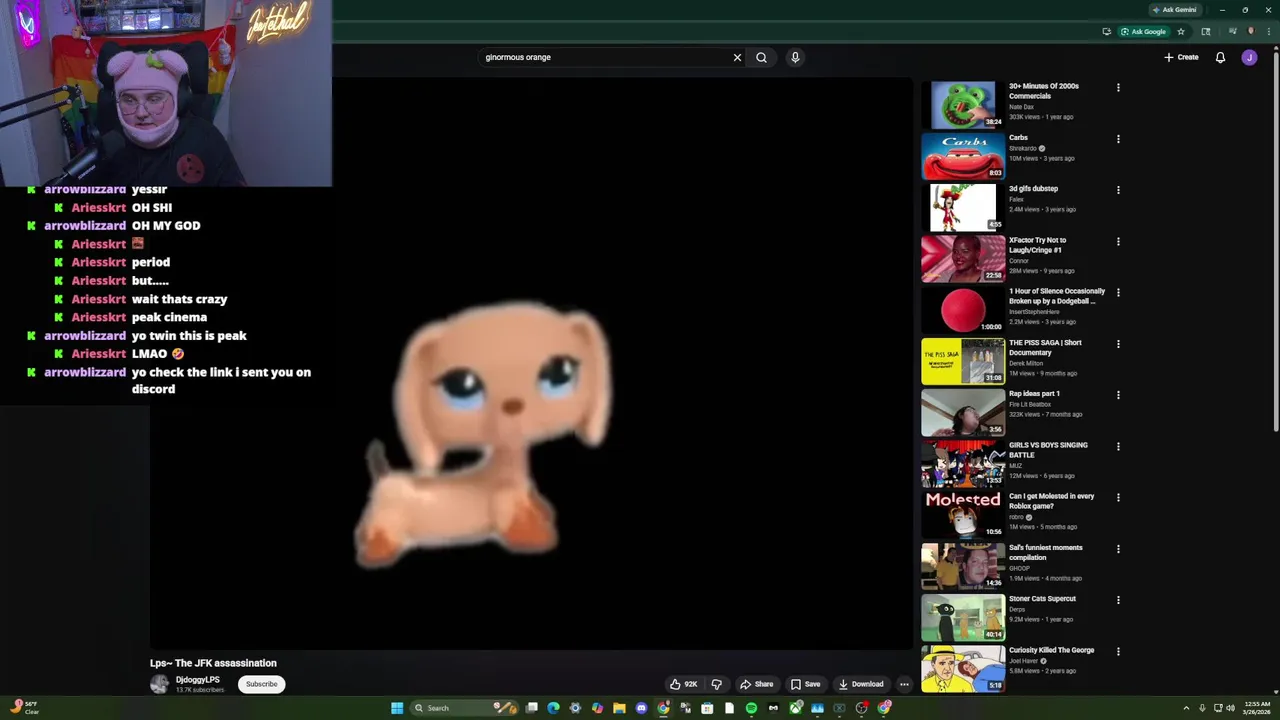Click in the ginormous orange search field
1280x720 pixels.
605,57
